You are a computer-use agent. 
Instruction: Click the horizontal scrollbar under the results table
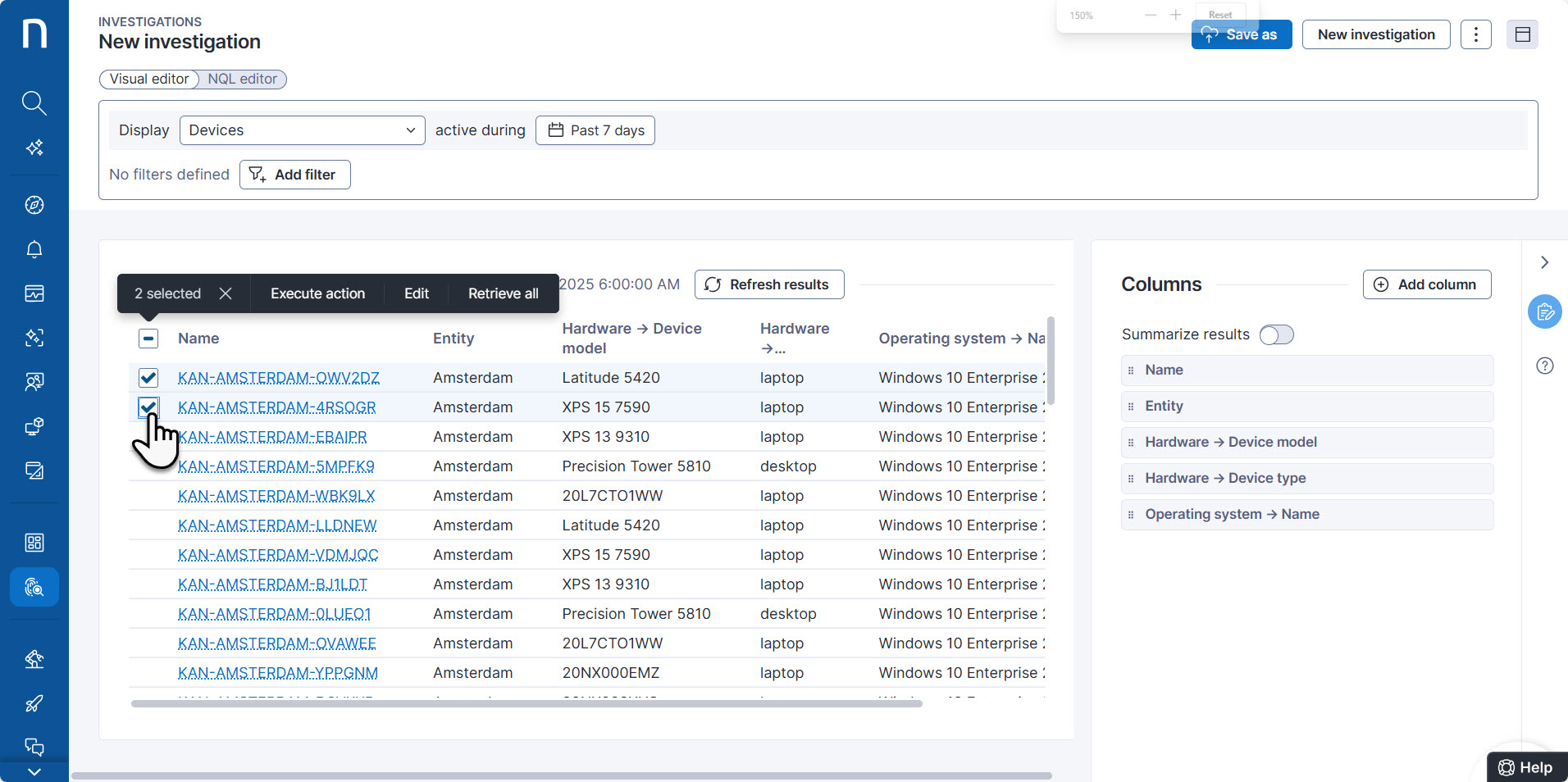pos(526,703)
